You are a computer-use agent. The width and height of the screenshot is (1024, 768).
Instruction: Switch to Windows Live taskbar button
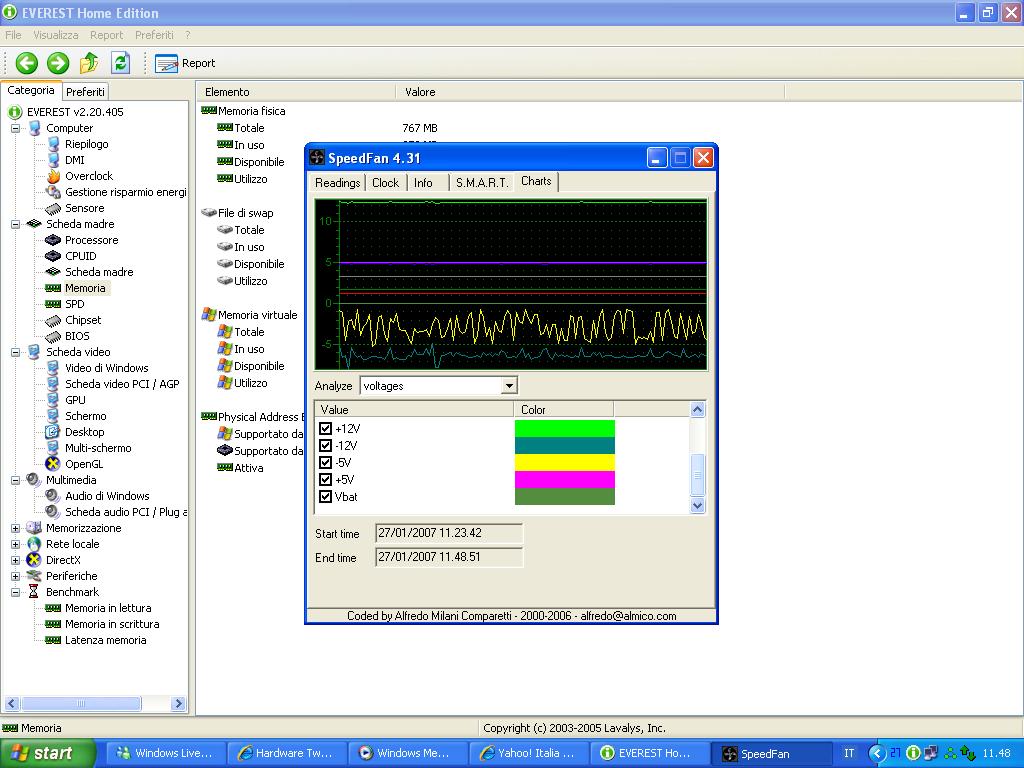click(165, 753)
